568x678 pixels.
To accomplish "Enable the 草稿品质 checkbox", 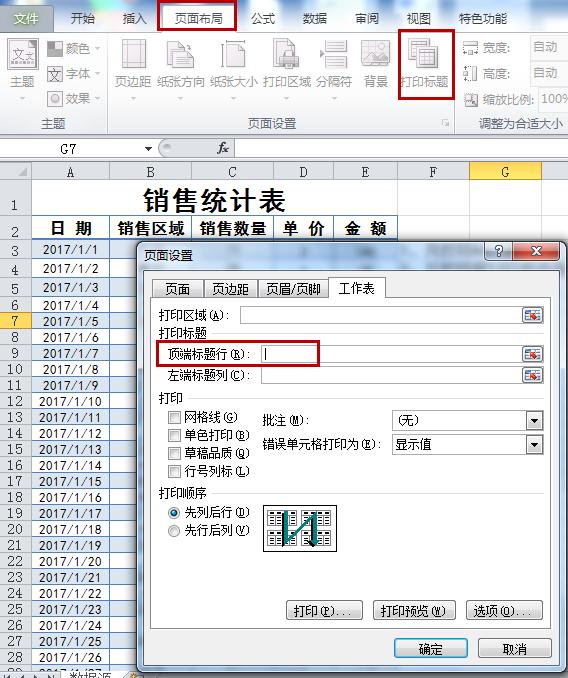I will tap(174, 453).
